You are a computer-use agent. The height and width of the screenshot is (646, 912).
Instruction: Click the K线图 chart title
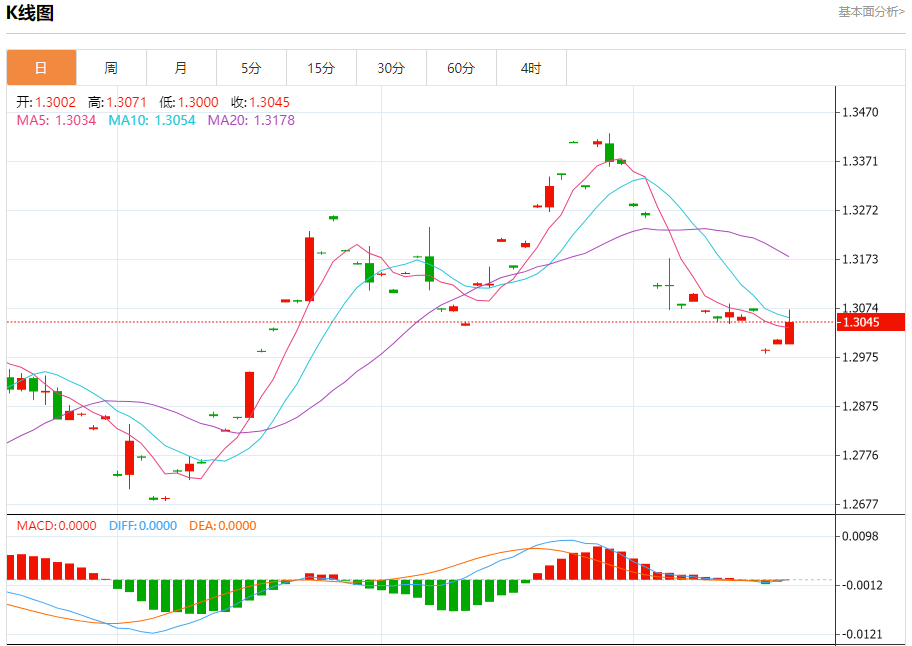30,13
